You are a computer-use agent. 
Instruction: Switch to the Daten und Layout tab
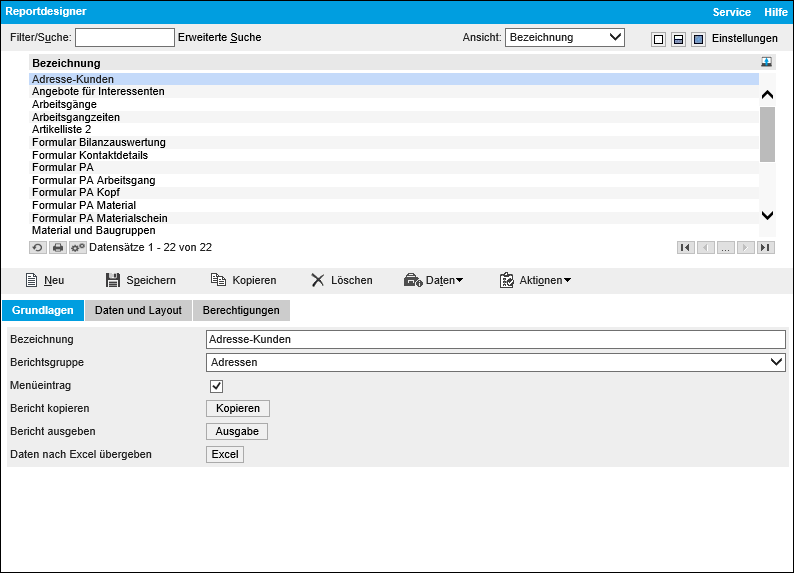pos(138,310)
